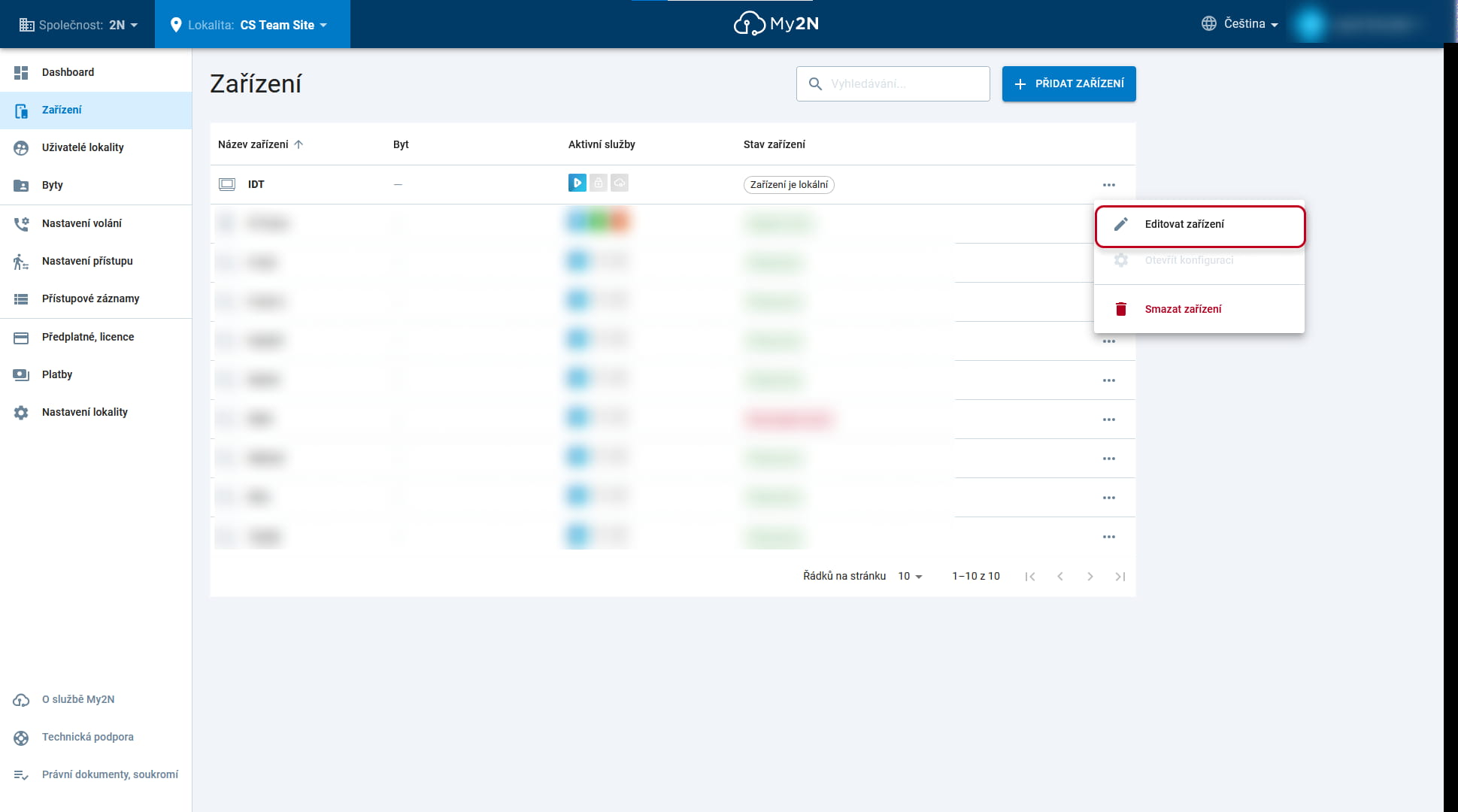Click the user avatar in header
This screenshot has width=1458, height=812.
click(1310, 25)
